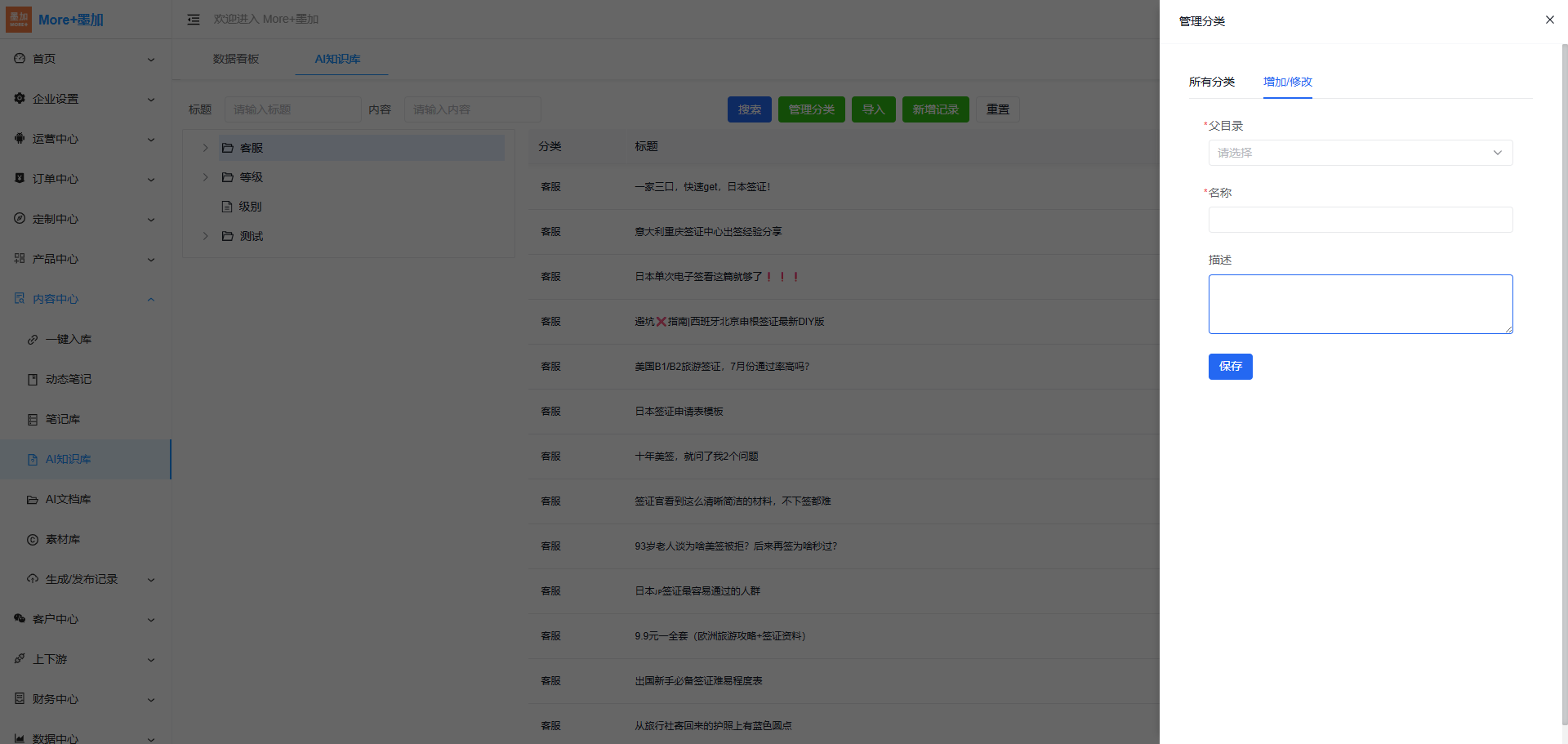Expand the 等级 tree folder
The height and width of the screenshot is (744, 1568).
pos(206,177)
